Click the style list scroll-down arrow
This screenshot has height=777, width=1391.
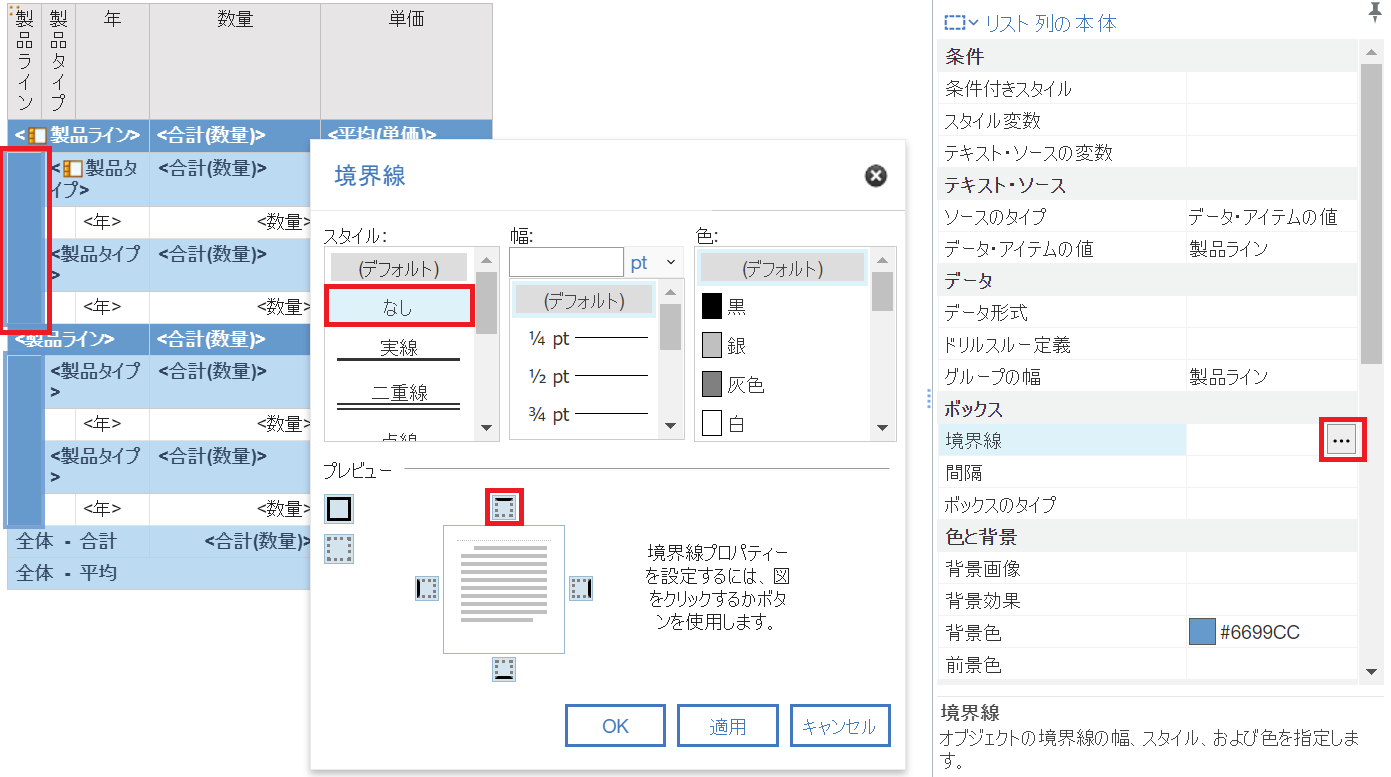487,428
